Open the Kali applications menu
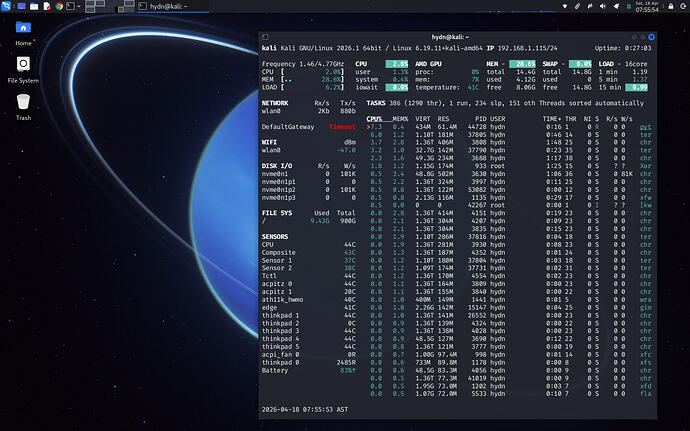The width and height of the screenshot is (690, 431). 6,6
